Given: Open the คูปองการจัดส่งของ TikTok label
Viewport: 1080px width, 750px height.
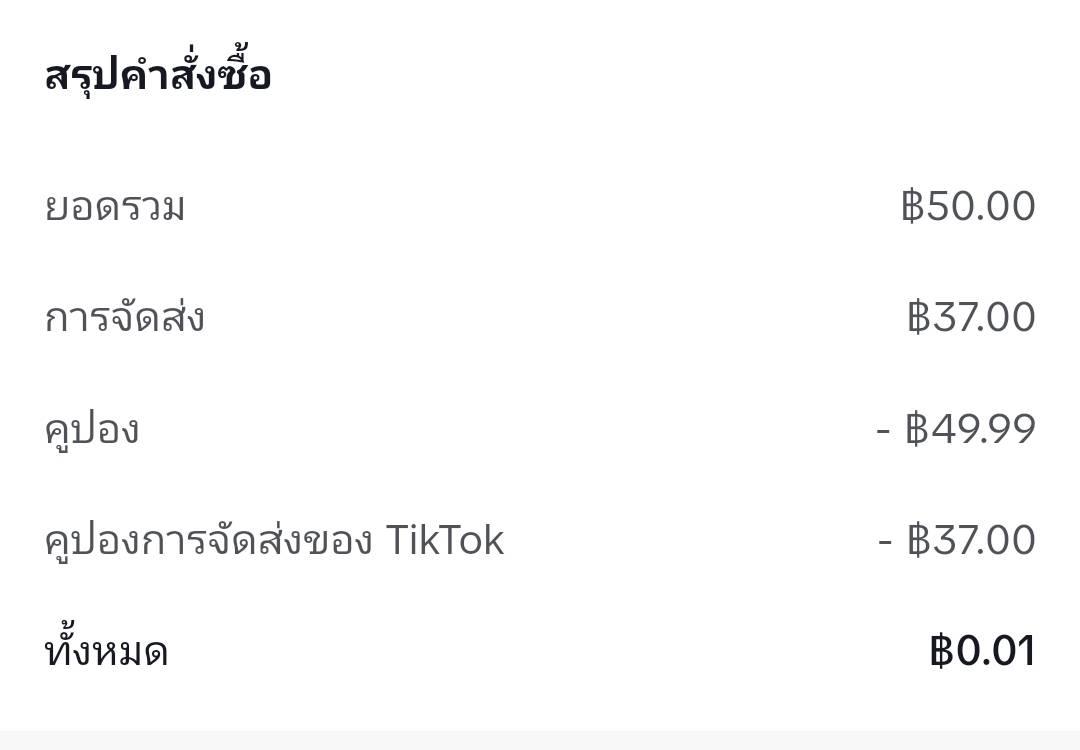Looking at the screenshot, I should coord(274,542).
